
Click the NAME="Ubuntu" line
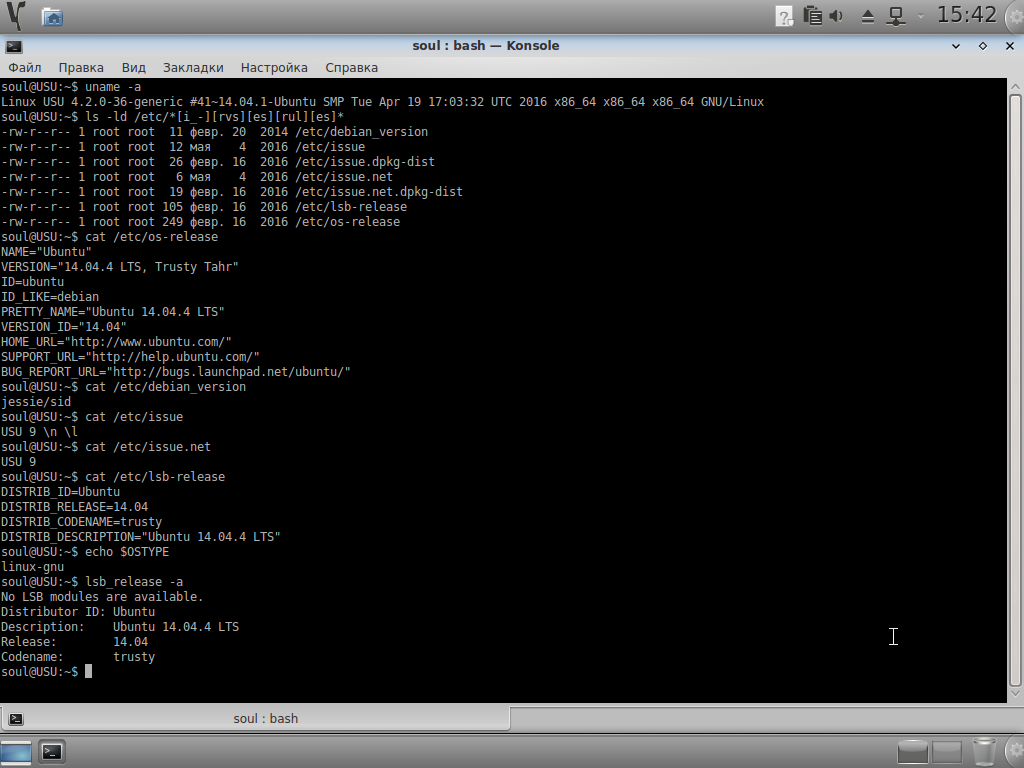(x=46, y=252)
